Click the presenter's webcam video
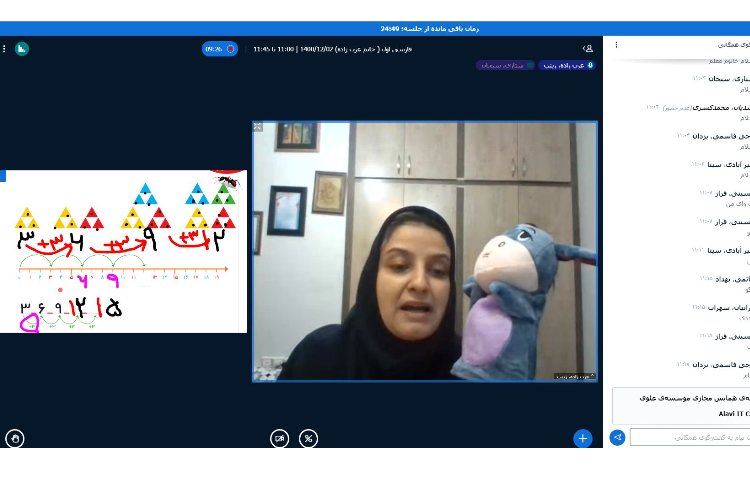Screen dimensions: 750x480 [425, 250]
